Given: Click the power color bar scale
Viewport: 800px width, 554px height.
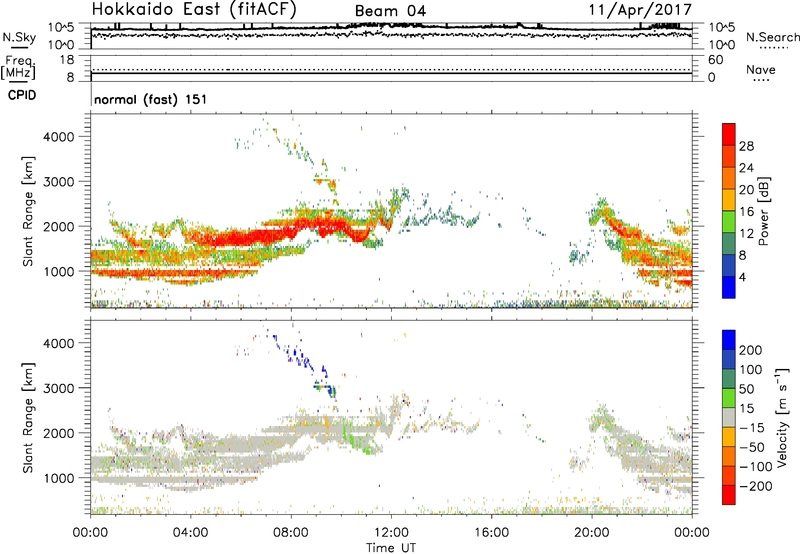Looking at the screenshot, I should click(x=729, y=211).
